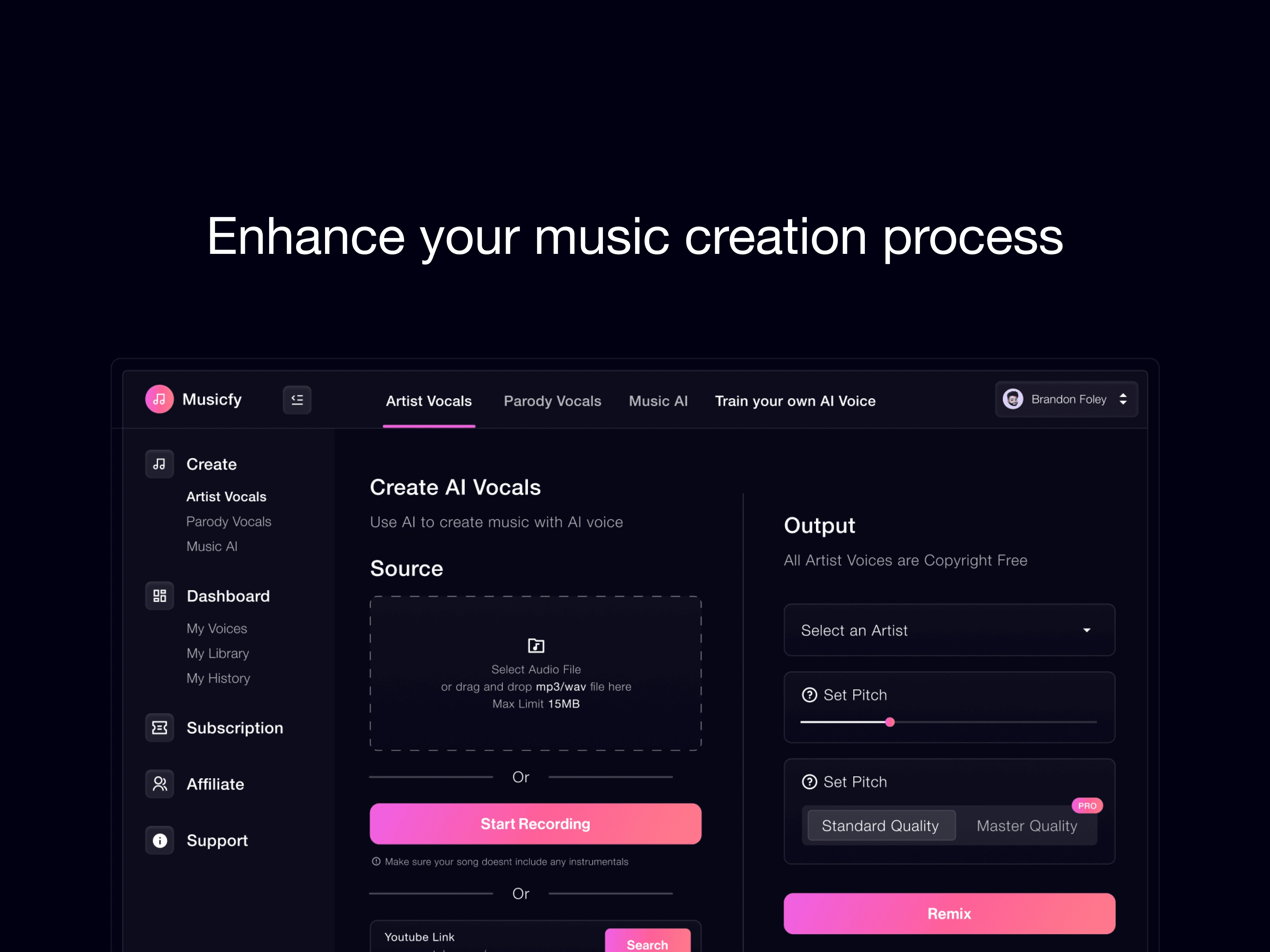Click help icon beside first Set Pitch
Viewport: 1270px width, 952px height.
pos(809,695)
